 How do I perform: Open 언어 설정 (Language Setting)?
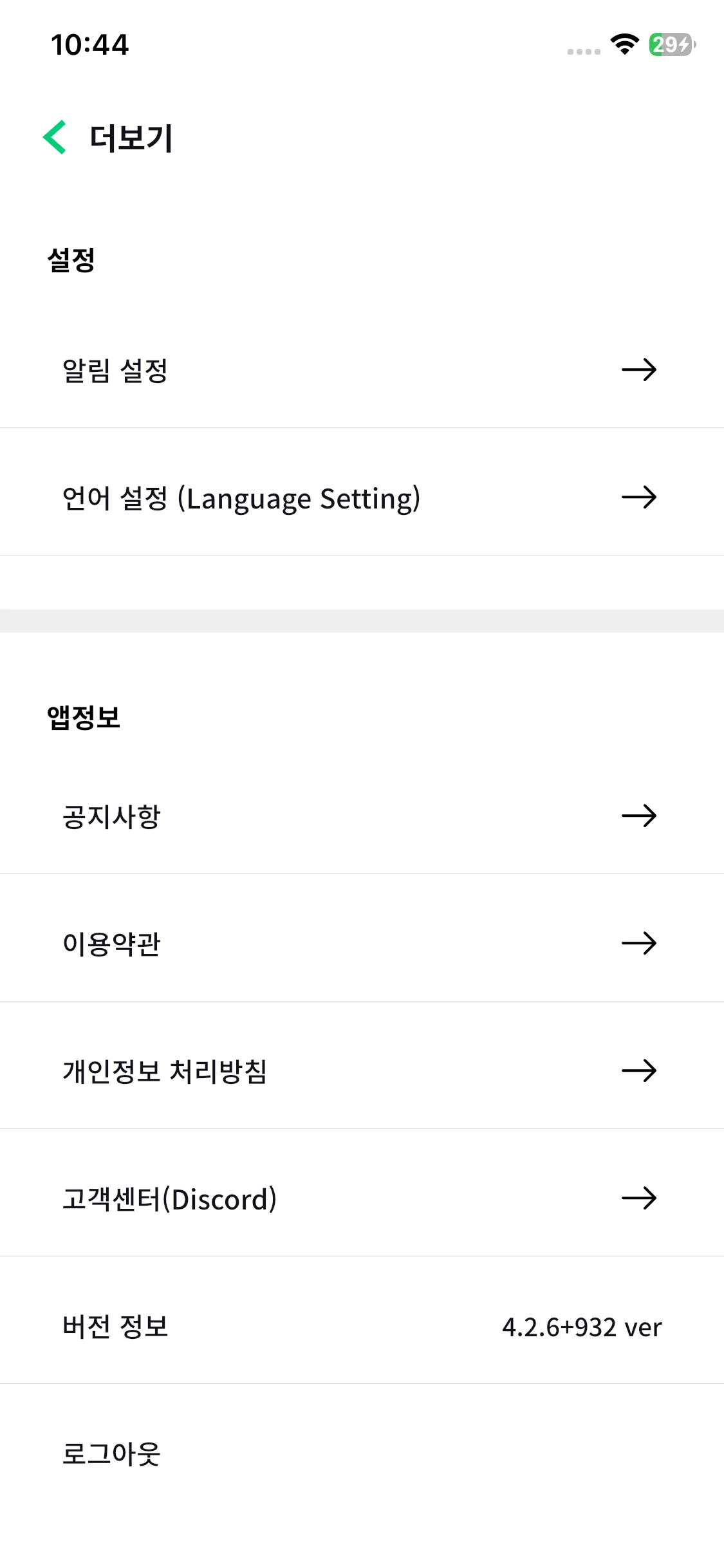(241, 498)
